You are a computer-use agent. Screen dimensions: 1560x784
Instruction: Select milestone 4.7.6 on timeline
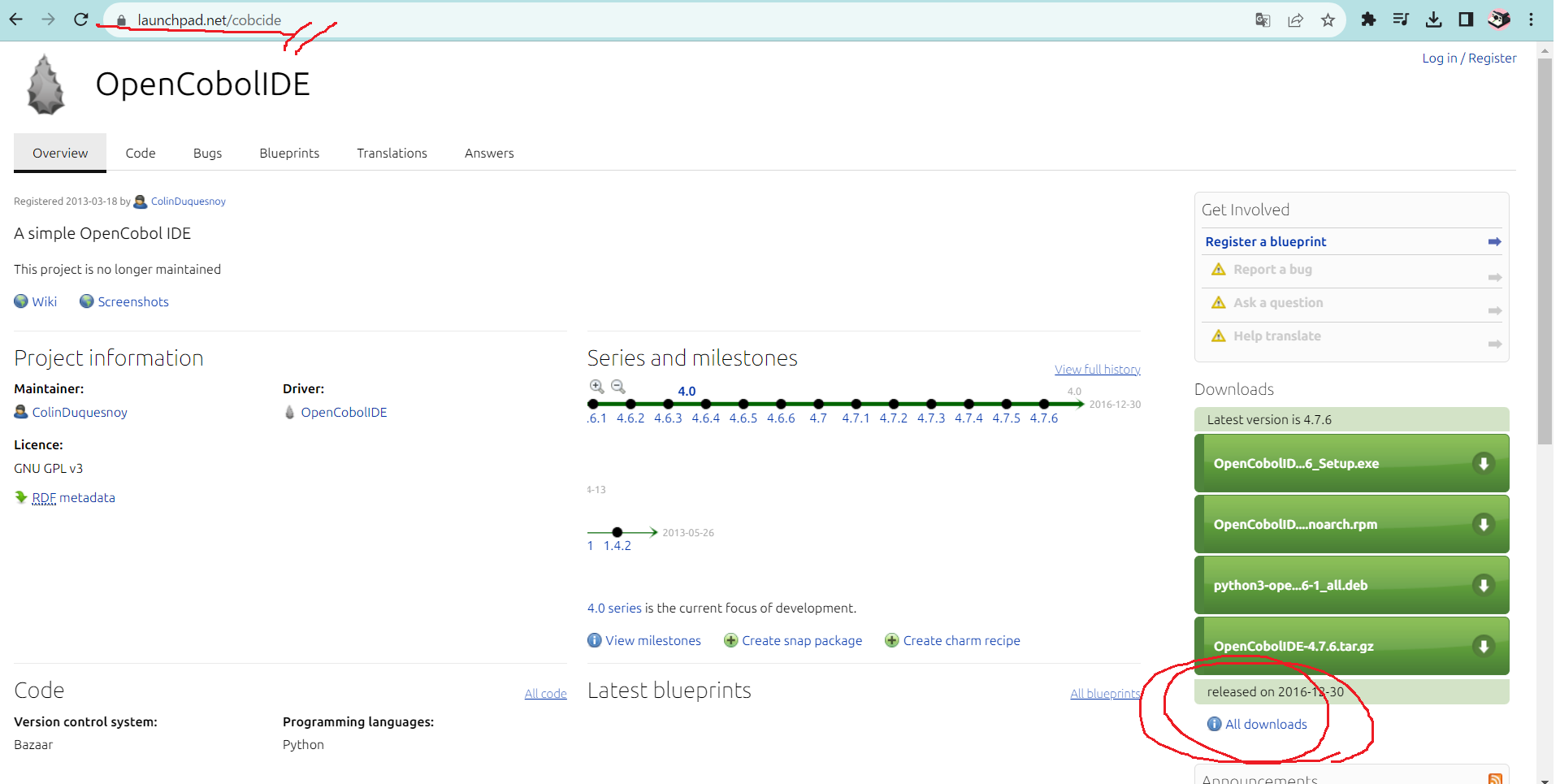1044,418
